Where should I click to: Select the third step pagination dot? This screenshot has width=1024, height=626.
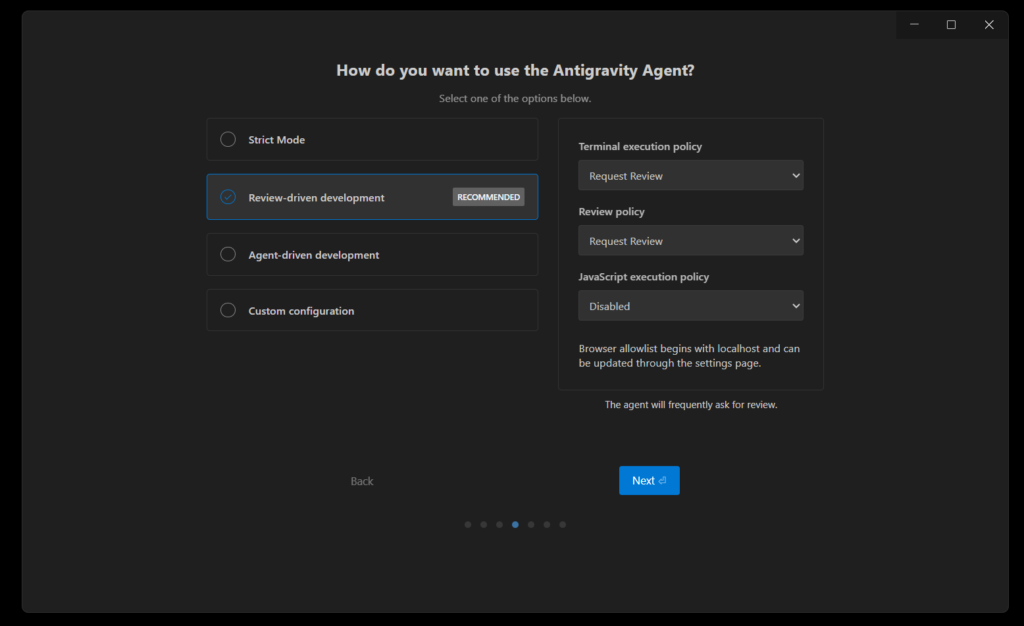click(500, 524)
